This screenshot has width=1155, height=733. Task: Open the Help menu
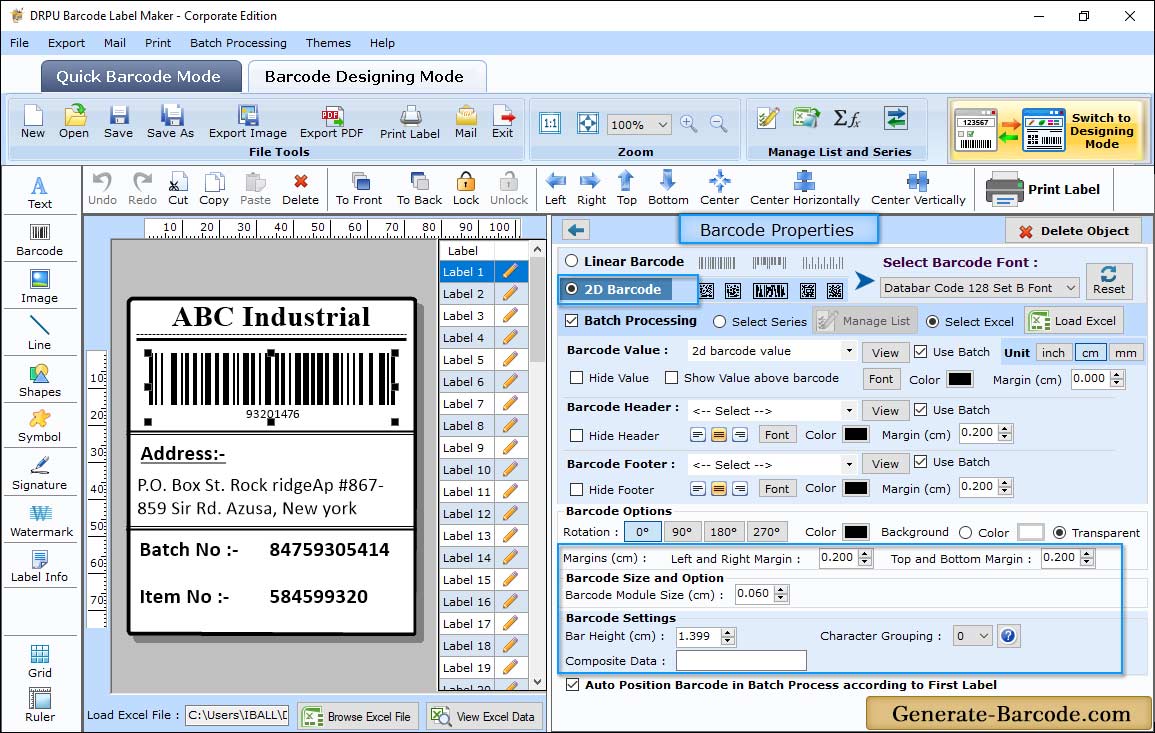[x=382, y=43]
